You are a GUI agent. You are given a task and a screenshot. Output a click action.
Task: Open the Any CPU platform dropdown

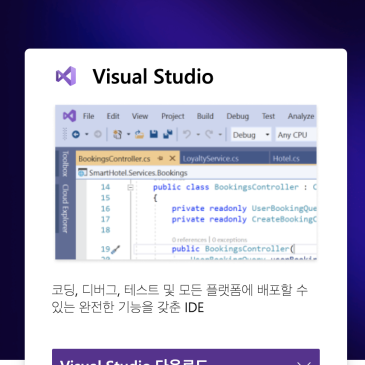point(296,135)
